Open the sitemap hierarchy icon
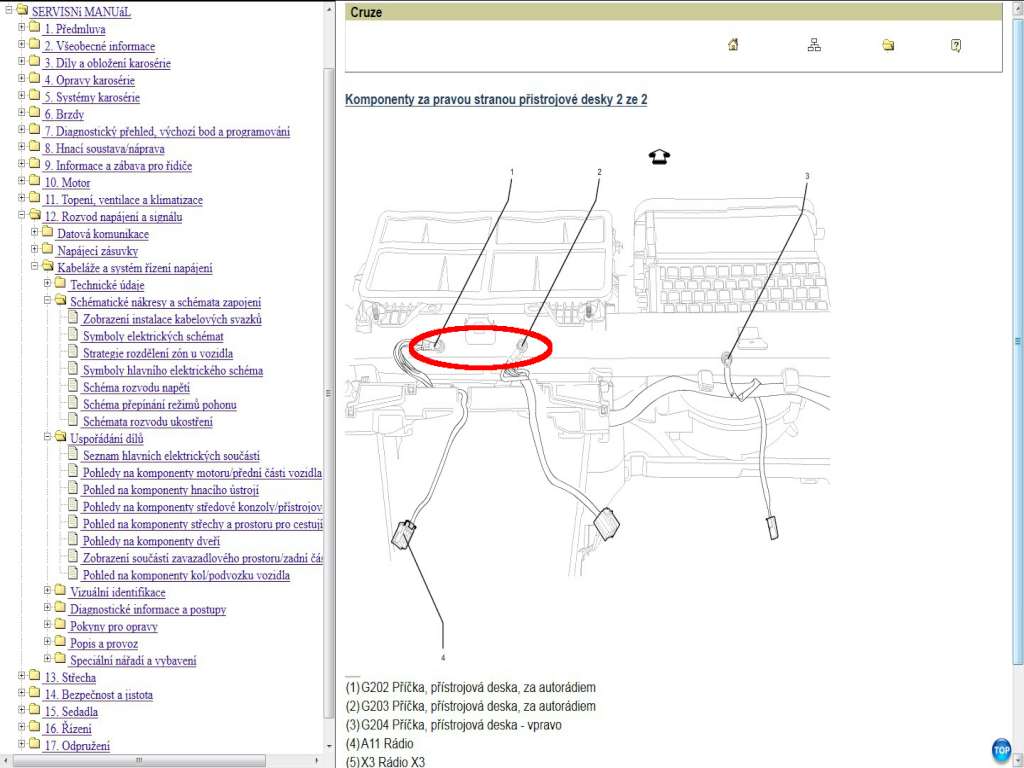 click(813, 45)
